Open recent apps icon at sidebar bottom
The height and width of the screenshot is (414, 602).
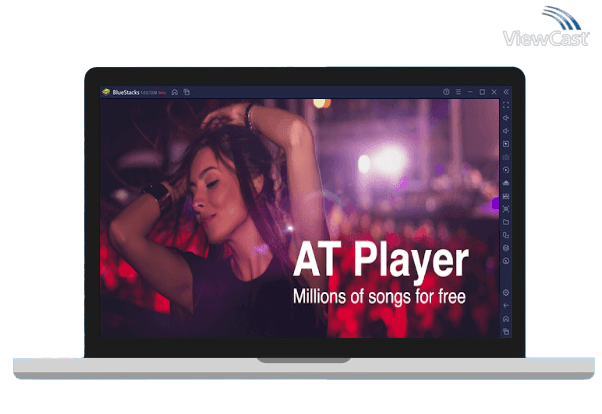point(506,331)
